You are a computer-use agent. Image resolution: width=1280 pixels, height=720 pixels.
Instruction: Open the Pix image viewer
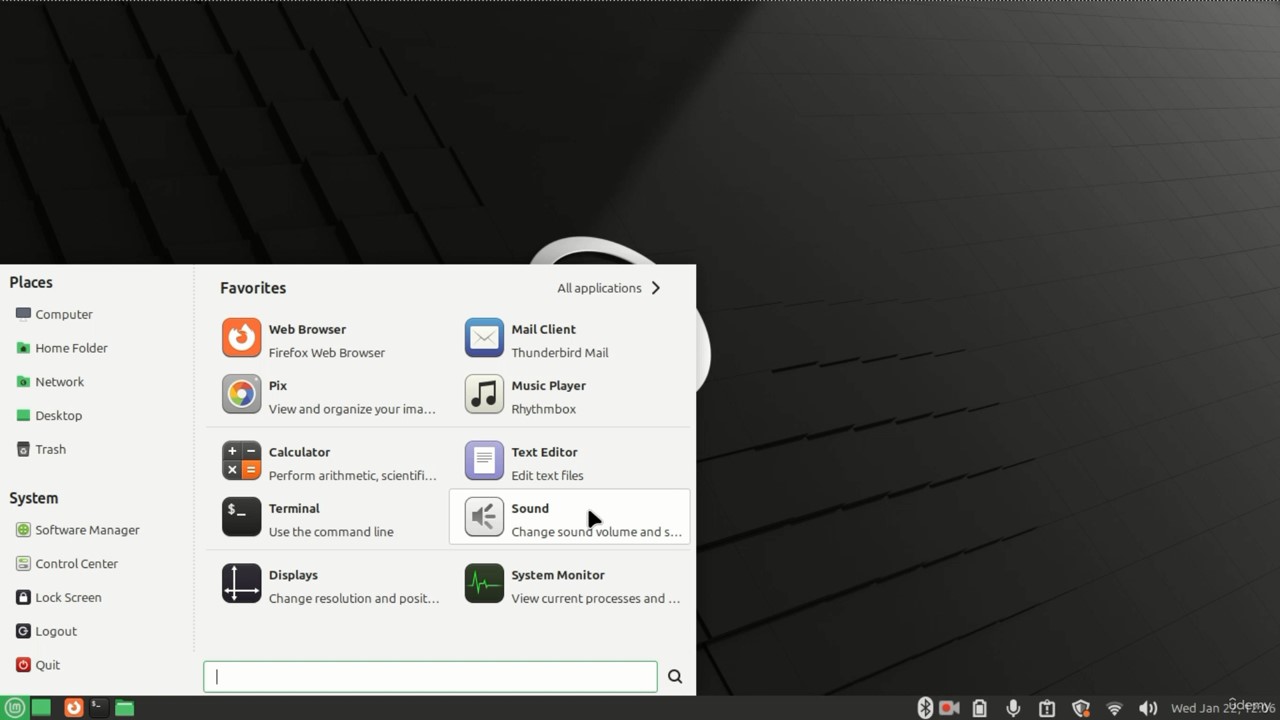pos(328,396)
